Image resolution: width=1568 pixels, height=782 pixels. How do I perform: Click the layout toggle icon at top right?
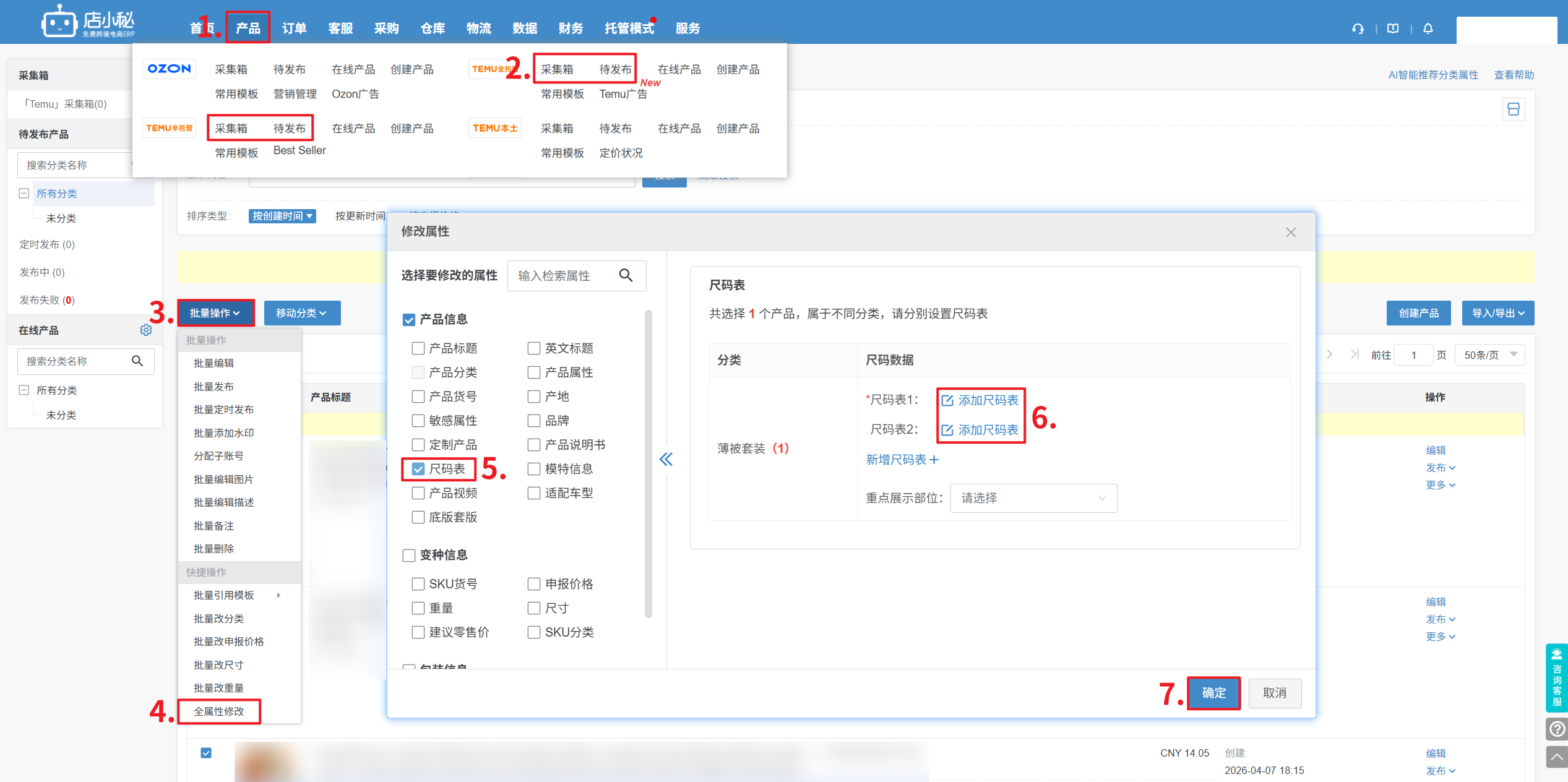1514,110
